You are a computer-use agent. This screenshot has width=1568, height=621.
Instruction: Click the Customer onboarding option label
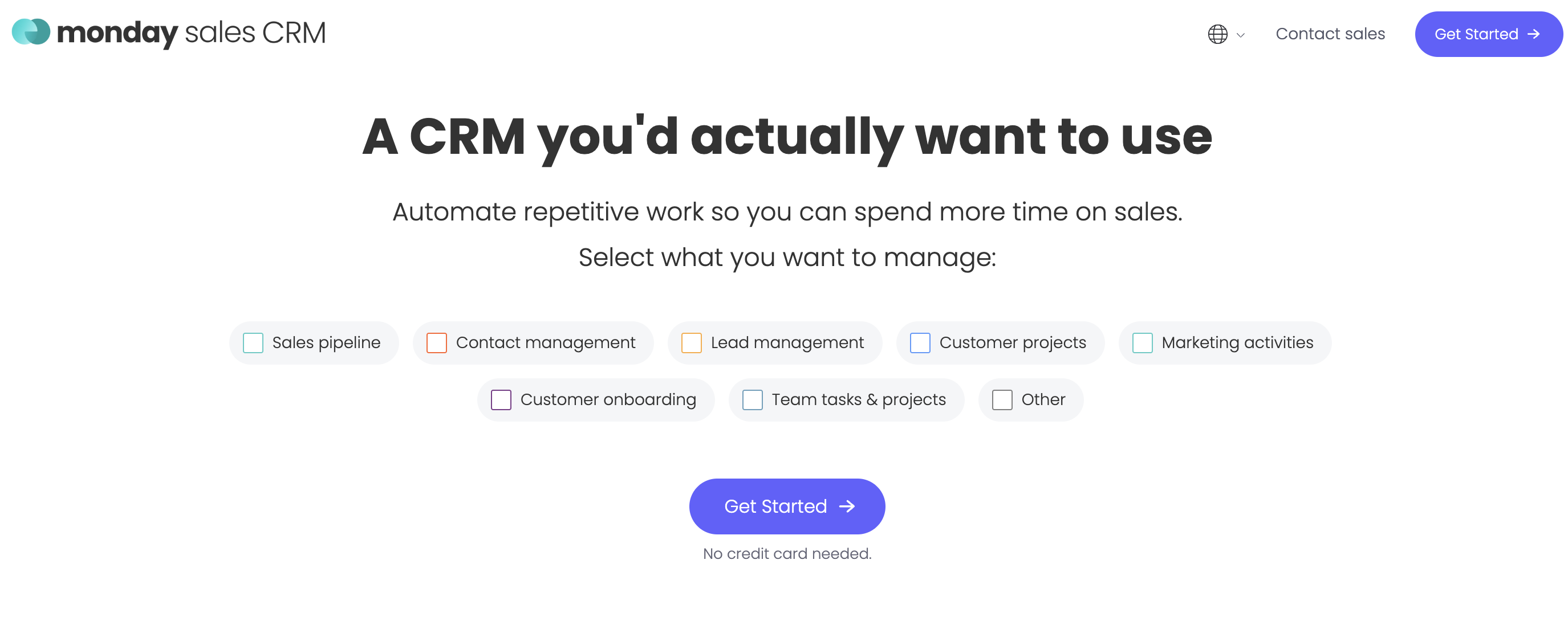point(608,400)
